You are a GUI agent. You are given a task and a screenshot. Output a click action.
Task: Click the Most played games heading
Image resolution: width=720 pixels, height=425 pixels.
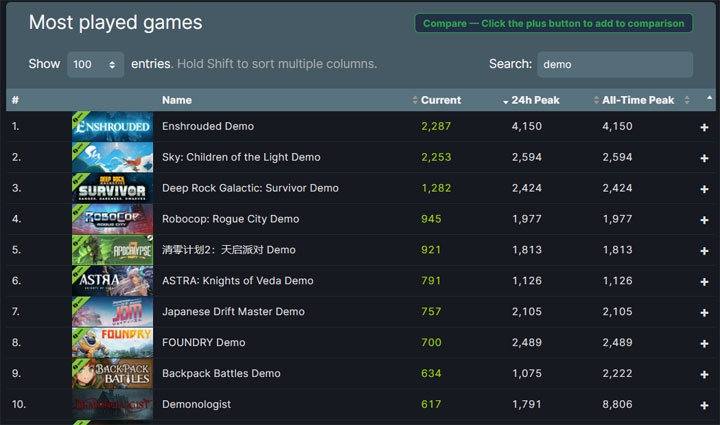[x=115, y=23]
